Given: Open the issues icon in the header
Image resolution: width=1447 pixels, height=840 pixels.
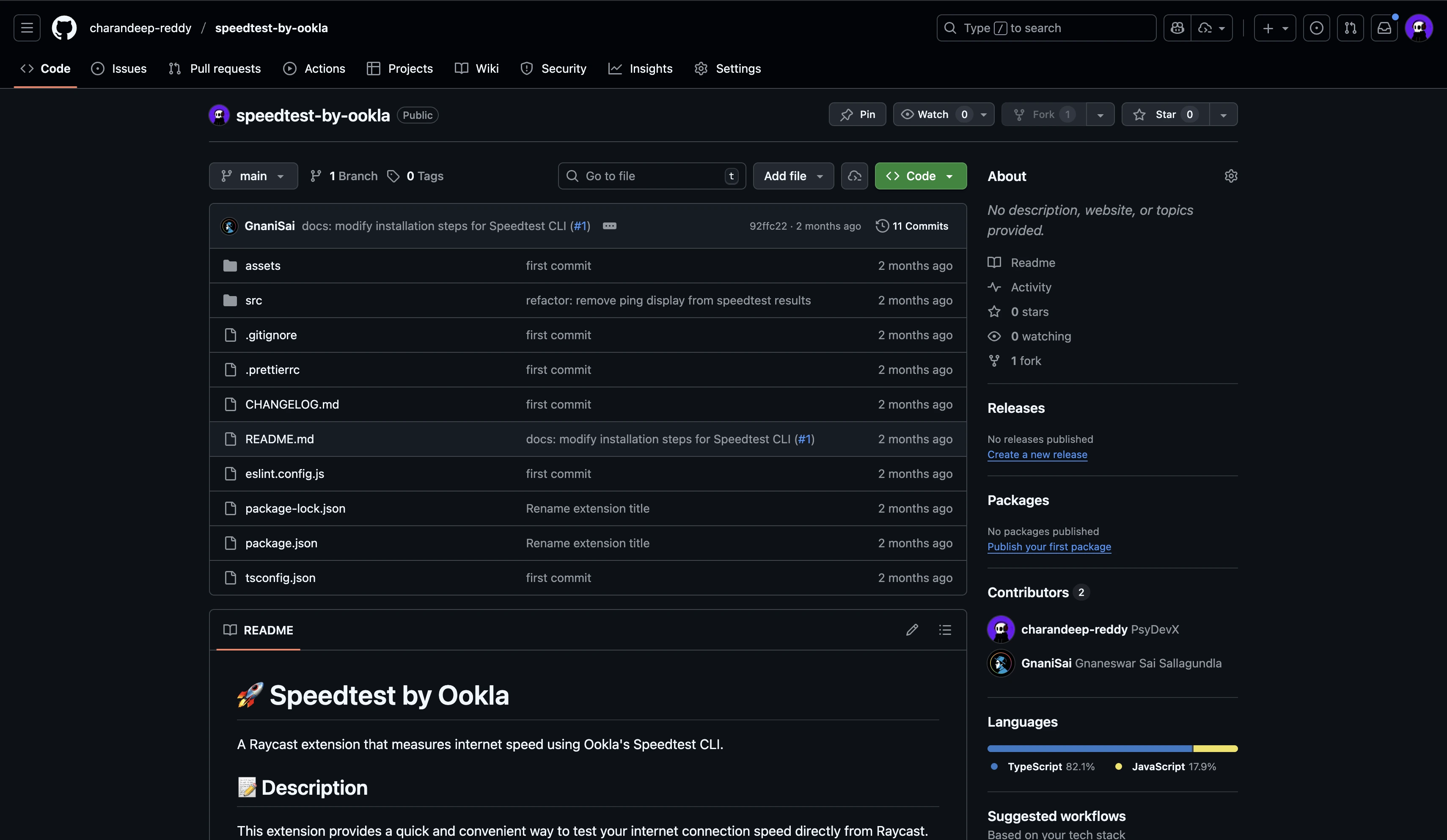Looking at the screenshot, I should click(x=1317, y=27).
